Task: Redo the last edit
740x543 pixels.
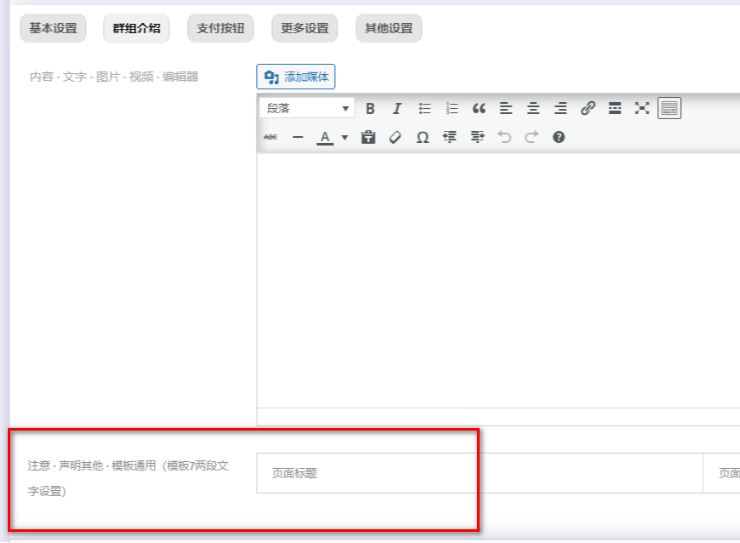Action: pos(531,137)
